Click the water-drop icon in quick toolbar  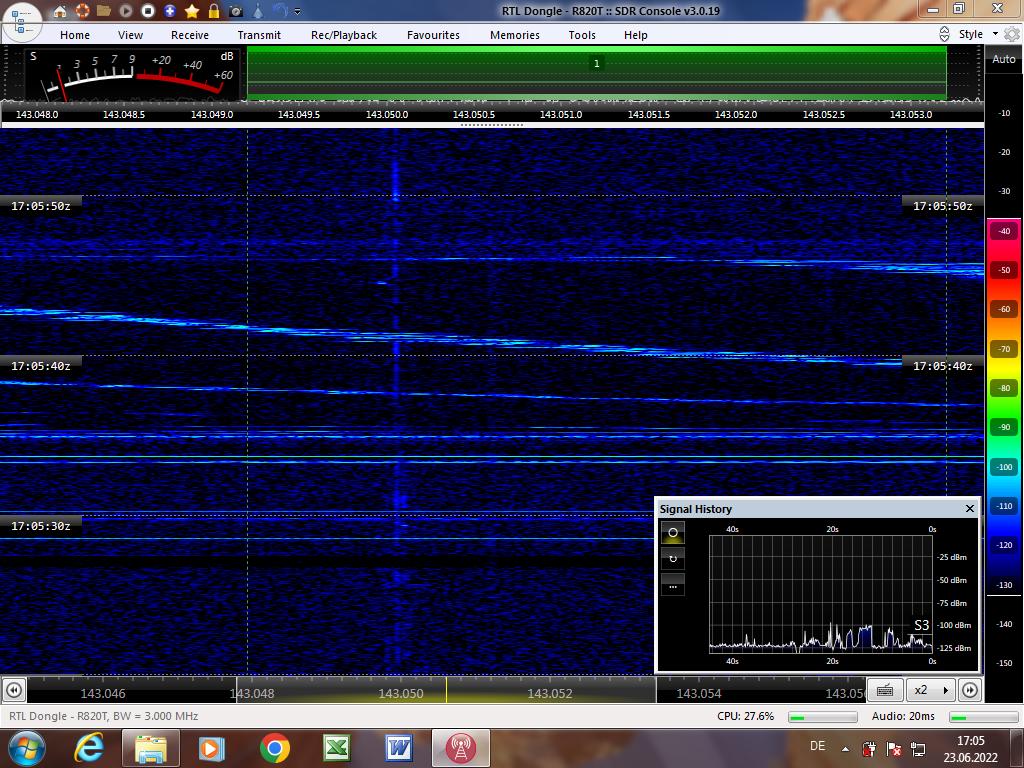(258, 11)
